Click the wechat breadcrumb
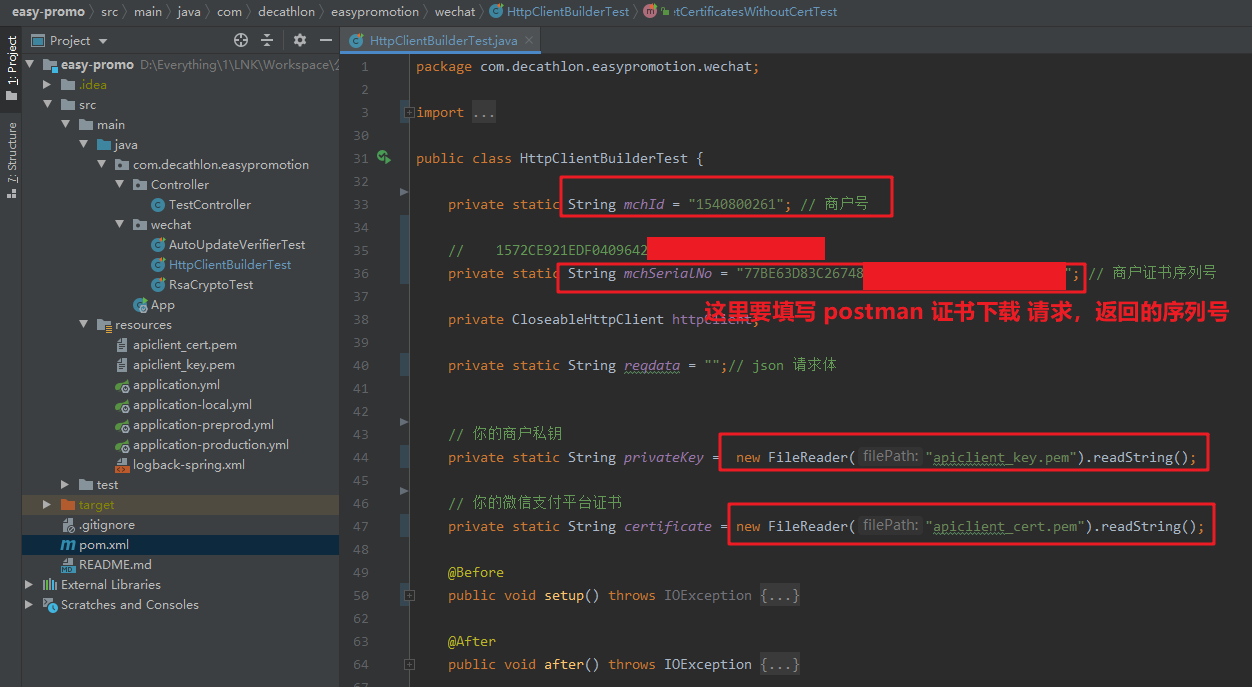 455,12
